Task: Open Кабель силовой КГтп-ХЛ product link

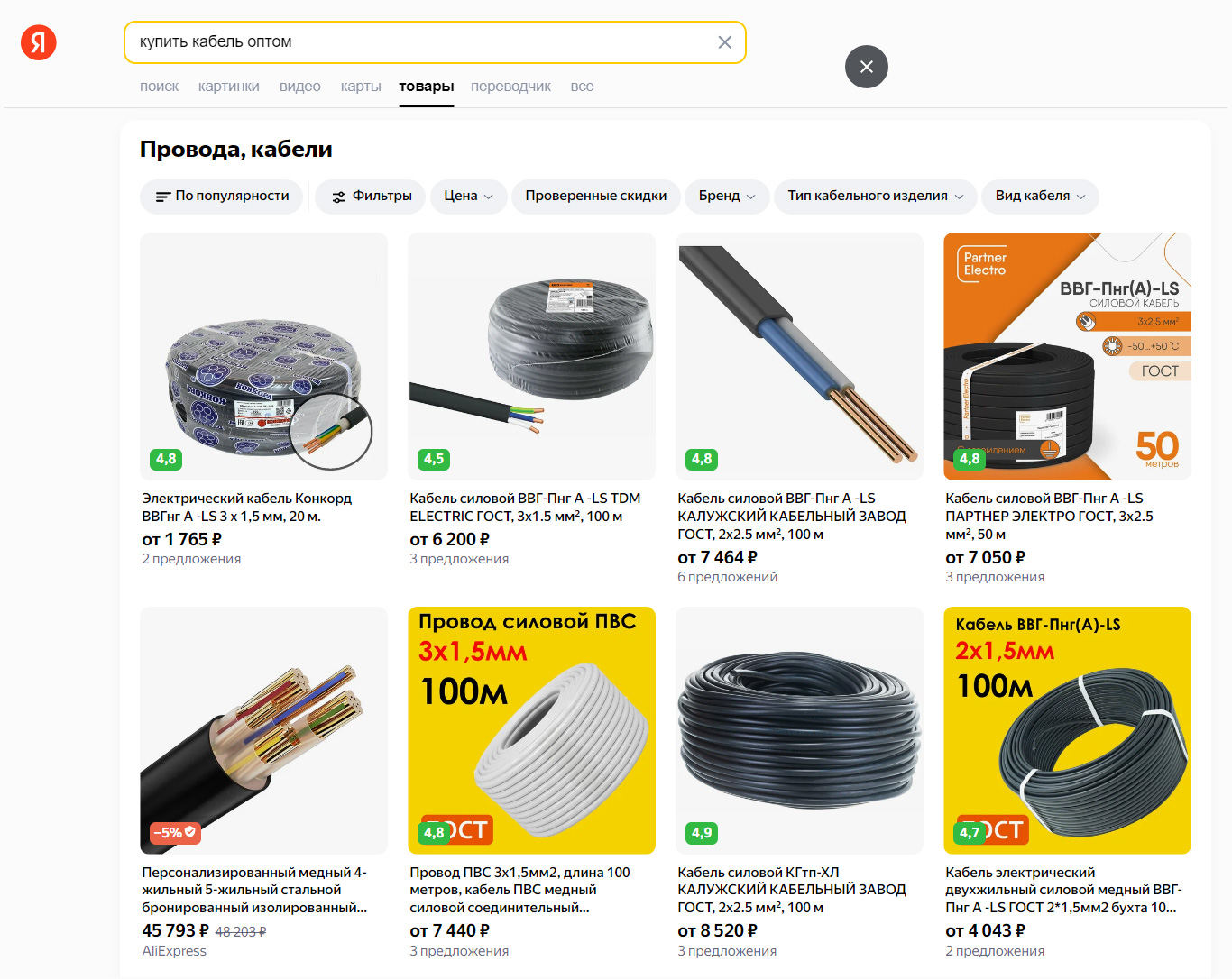Action: coord(792,890)
